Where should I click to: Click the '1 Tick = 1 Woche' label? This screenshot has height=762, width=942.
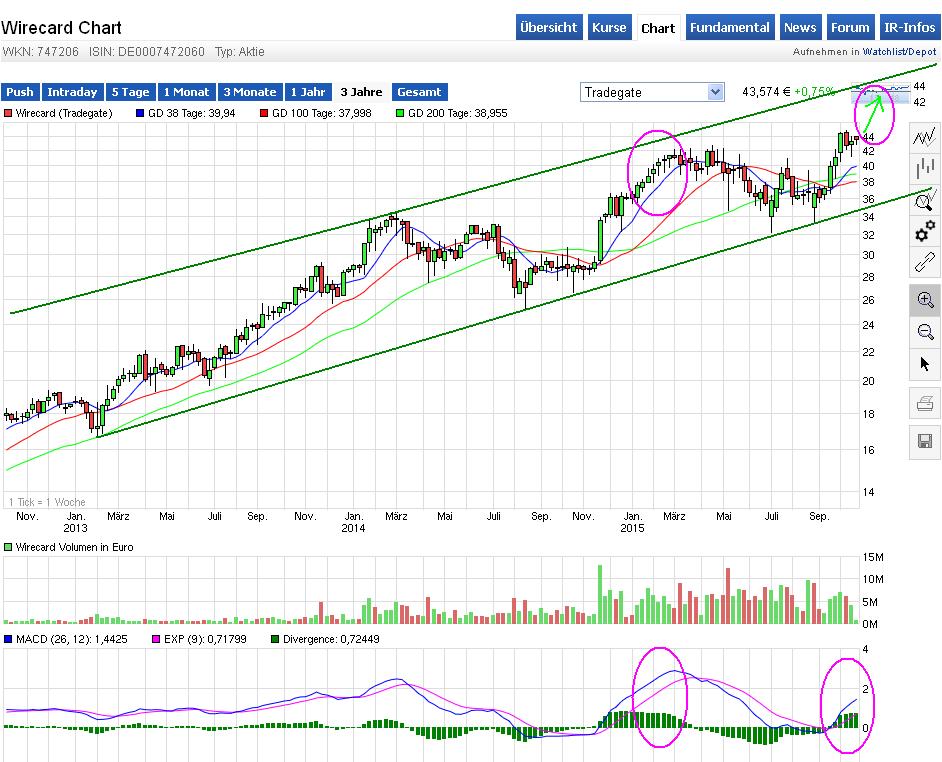click(x=47, y=502)
